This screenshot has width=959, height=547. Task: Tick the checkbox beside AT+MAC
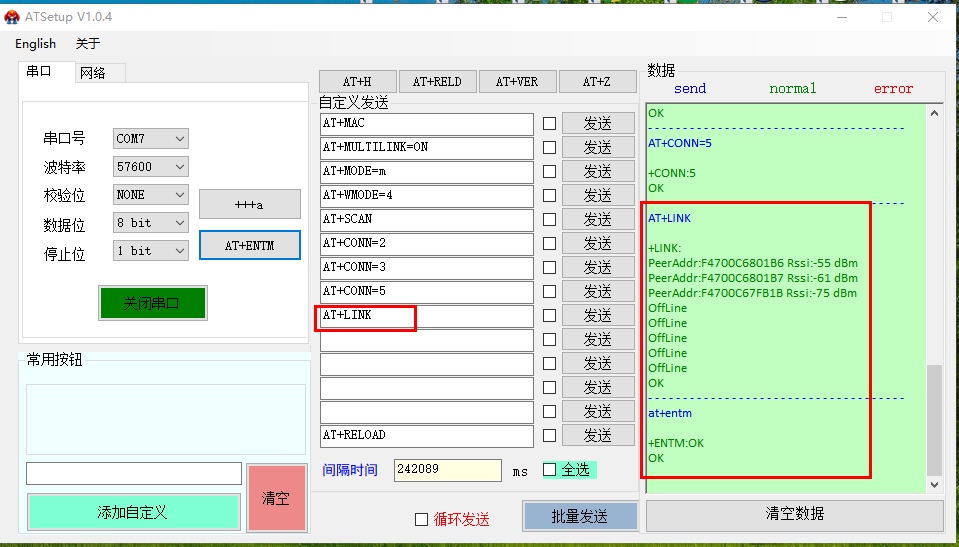pos(549,124)
